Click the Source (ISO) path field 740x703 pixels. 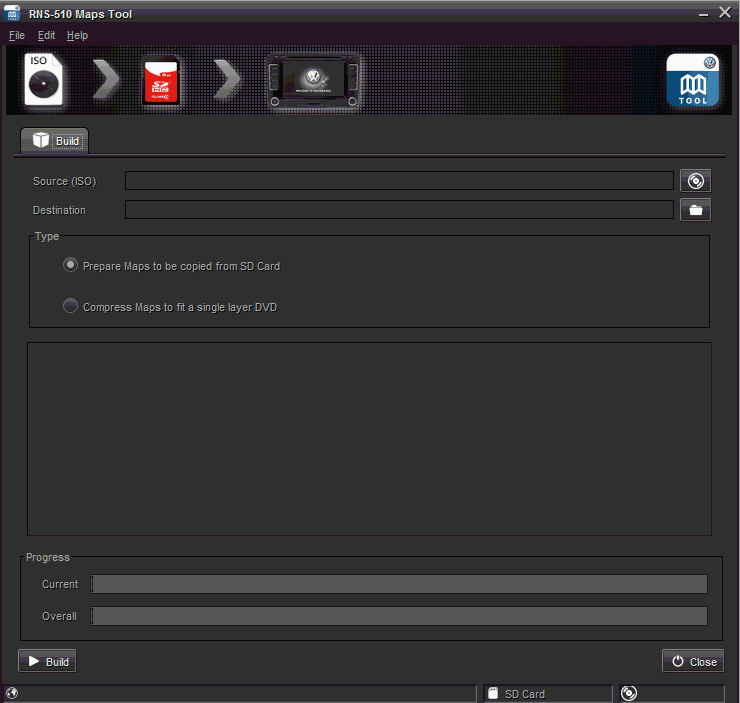[x=399, y=181]
